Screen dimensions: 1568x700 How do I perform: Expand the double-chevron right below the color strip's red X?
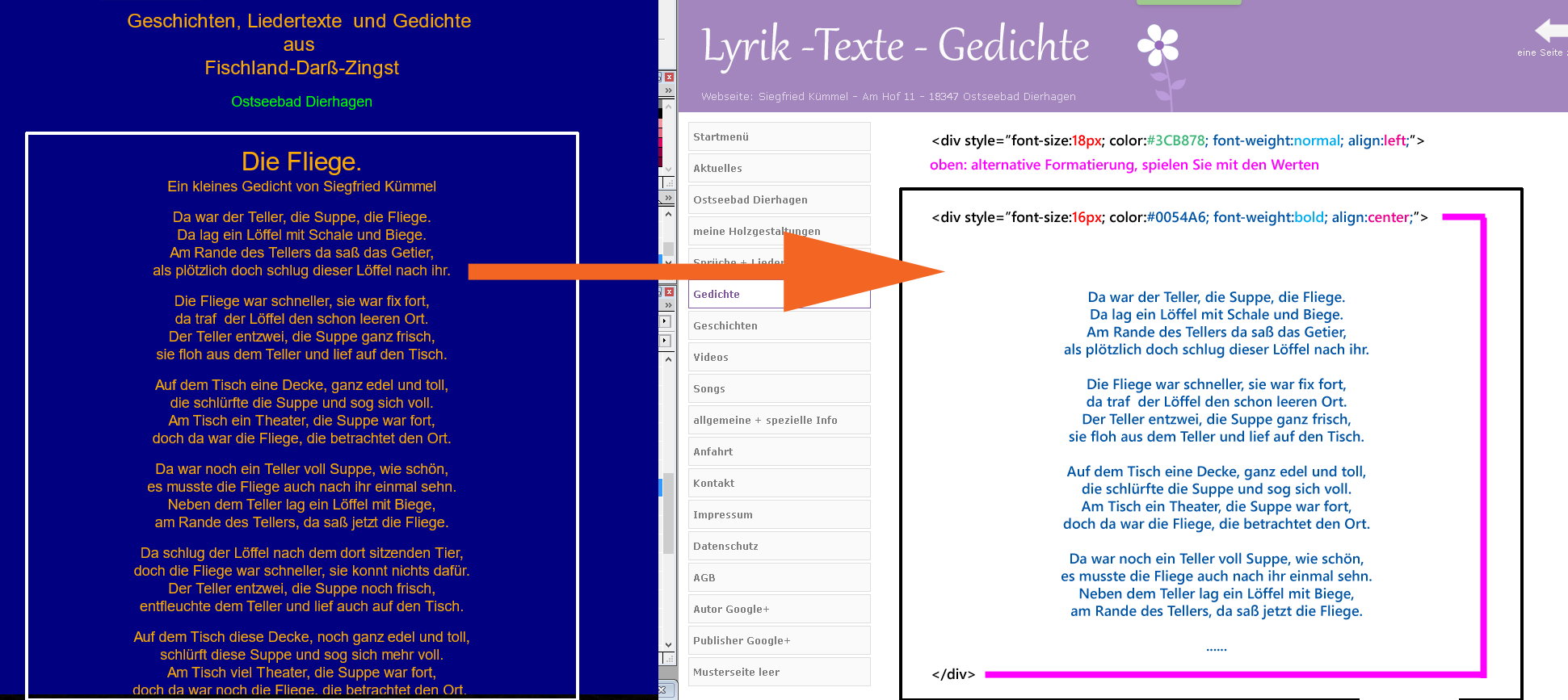pos(668,90)
